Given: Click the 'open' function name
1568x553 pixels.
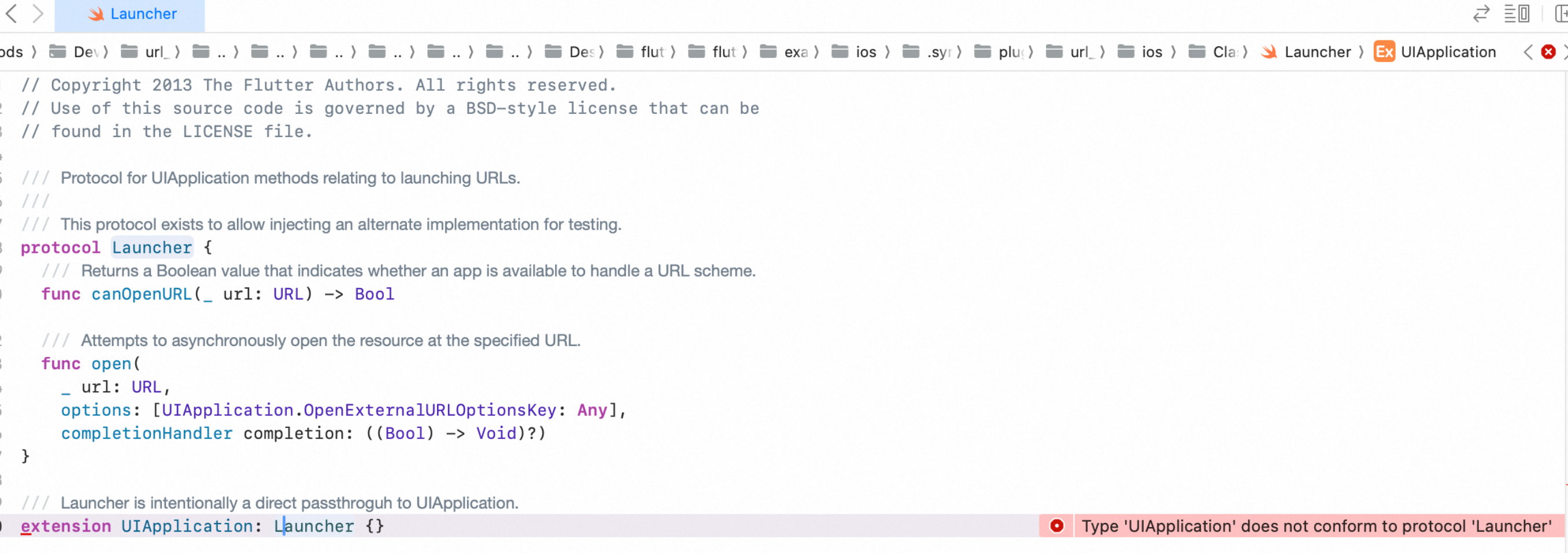Looking at the screenshot, I should coord(112,363).
